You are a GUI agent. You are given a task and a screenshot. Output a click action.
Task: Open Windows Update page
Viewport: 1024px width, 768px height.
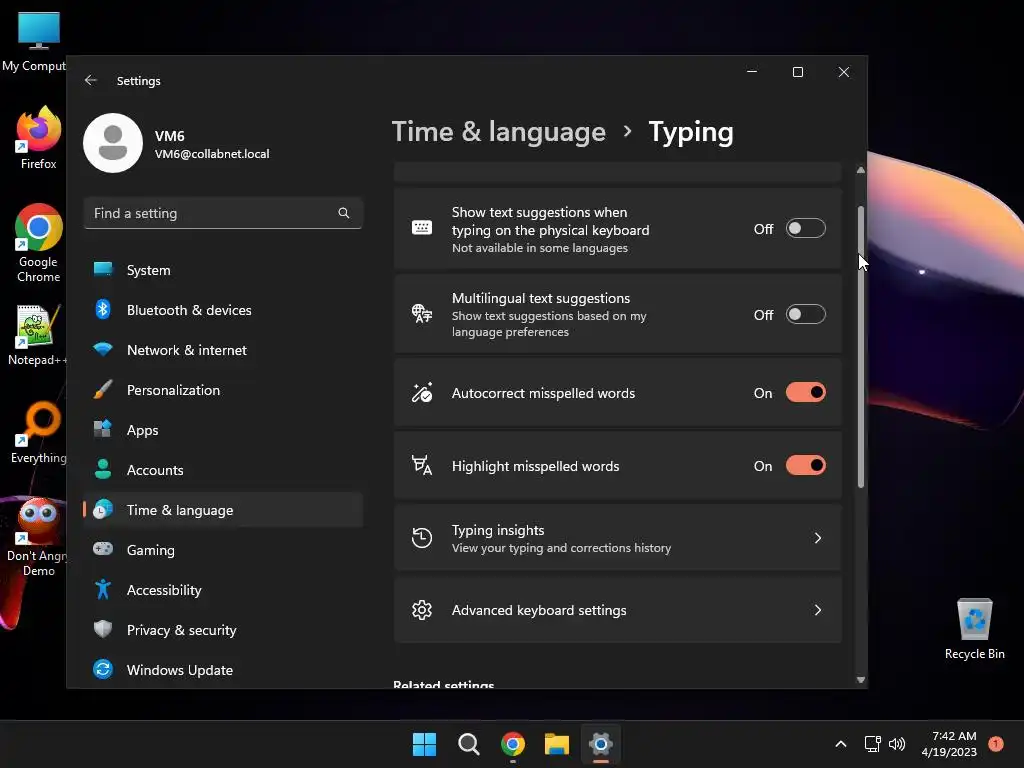click(223, 669)
